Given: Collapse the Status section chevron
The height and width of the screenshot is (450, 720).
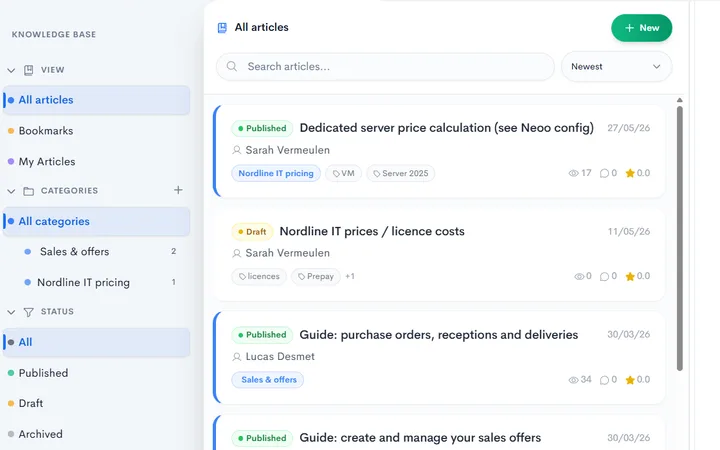Looking at the screenshot, I should click(11, 312).
